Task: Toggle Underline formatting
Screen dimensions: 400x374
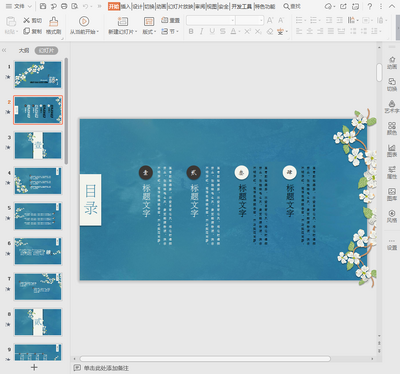Action: coord(212,31)
